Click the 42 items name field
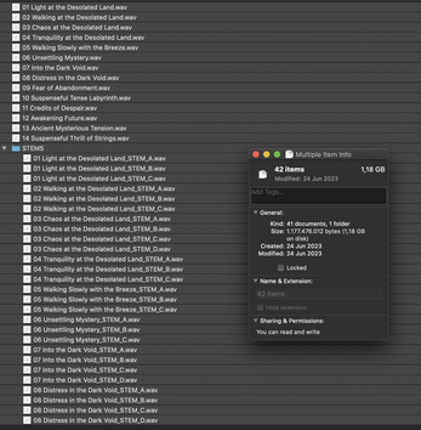The image size is (421, 430). point(319,294)
